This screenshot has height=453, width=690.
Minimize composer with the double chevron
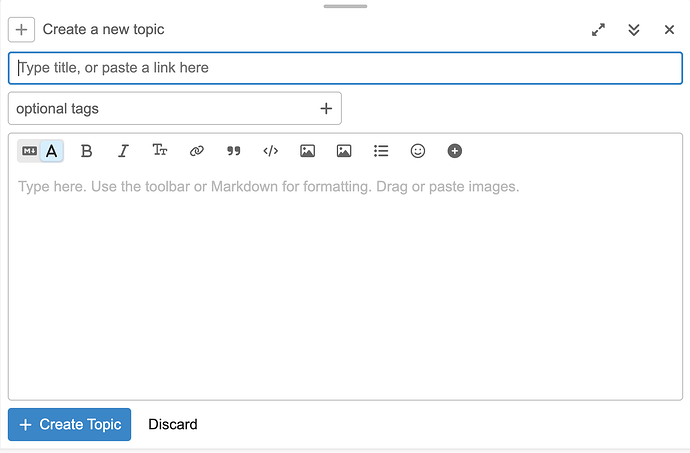634,30
